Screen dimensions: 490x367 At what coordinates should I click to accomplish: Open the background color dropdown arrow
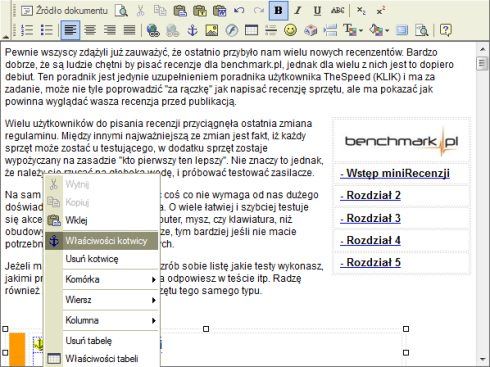[387, 31]
